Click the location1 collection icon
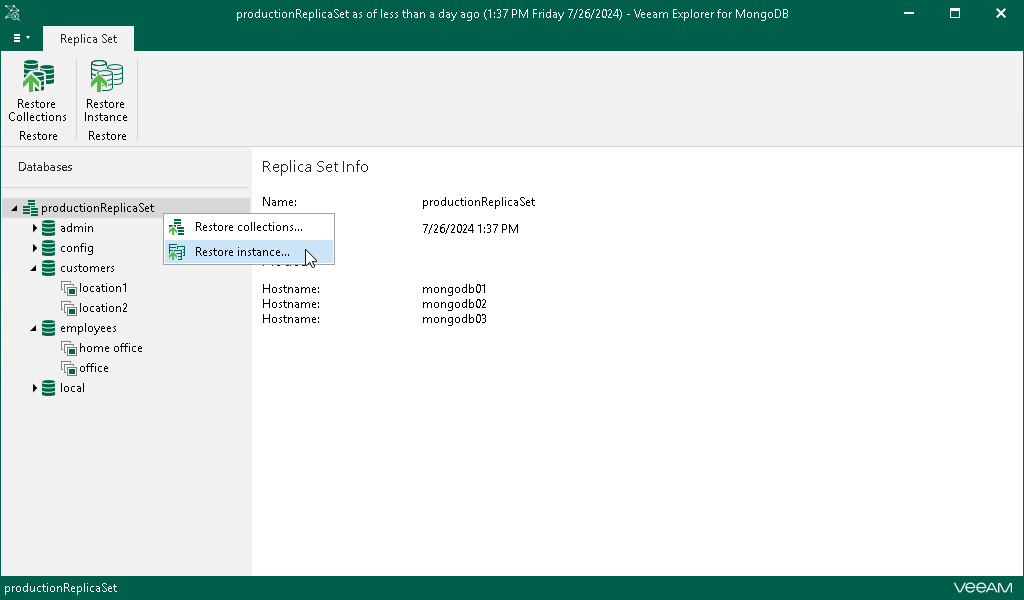This screenshot has height=600, width=1024. (x=69, y=289)
